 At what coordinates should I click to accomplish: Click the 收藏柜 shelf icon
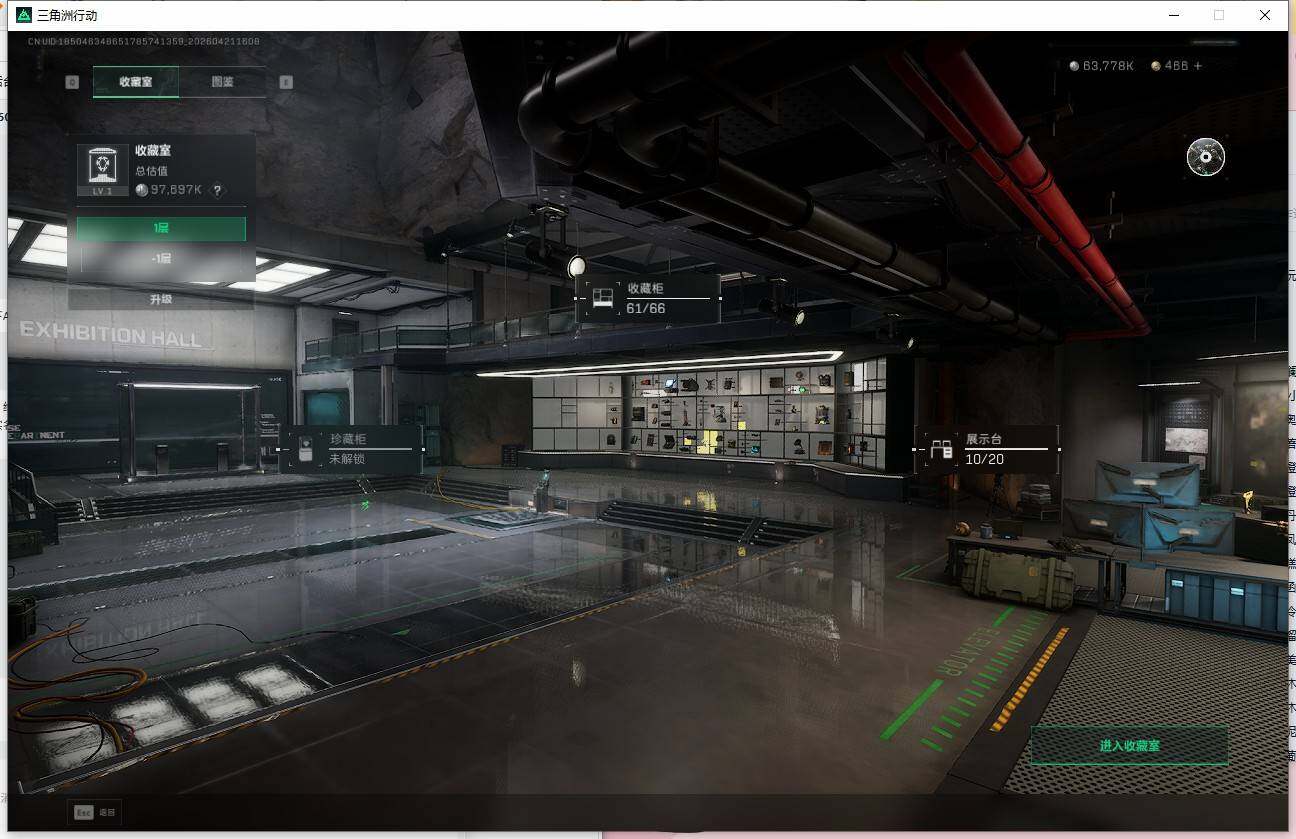(602, 299)
